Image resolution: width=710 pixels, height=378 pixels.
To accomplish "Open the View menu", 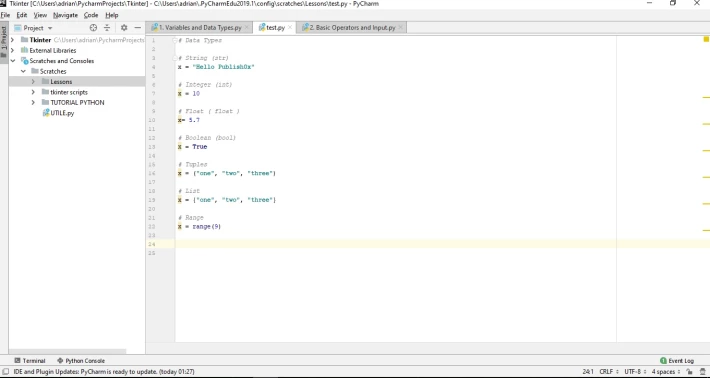I will point(40,15).
